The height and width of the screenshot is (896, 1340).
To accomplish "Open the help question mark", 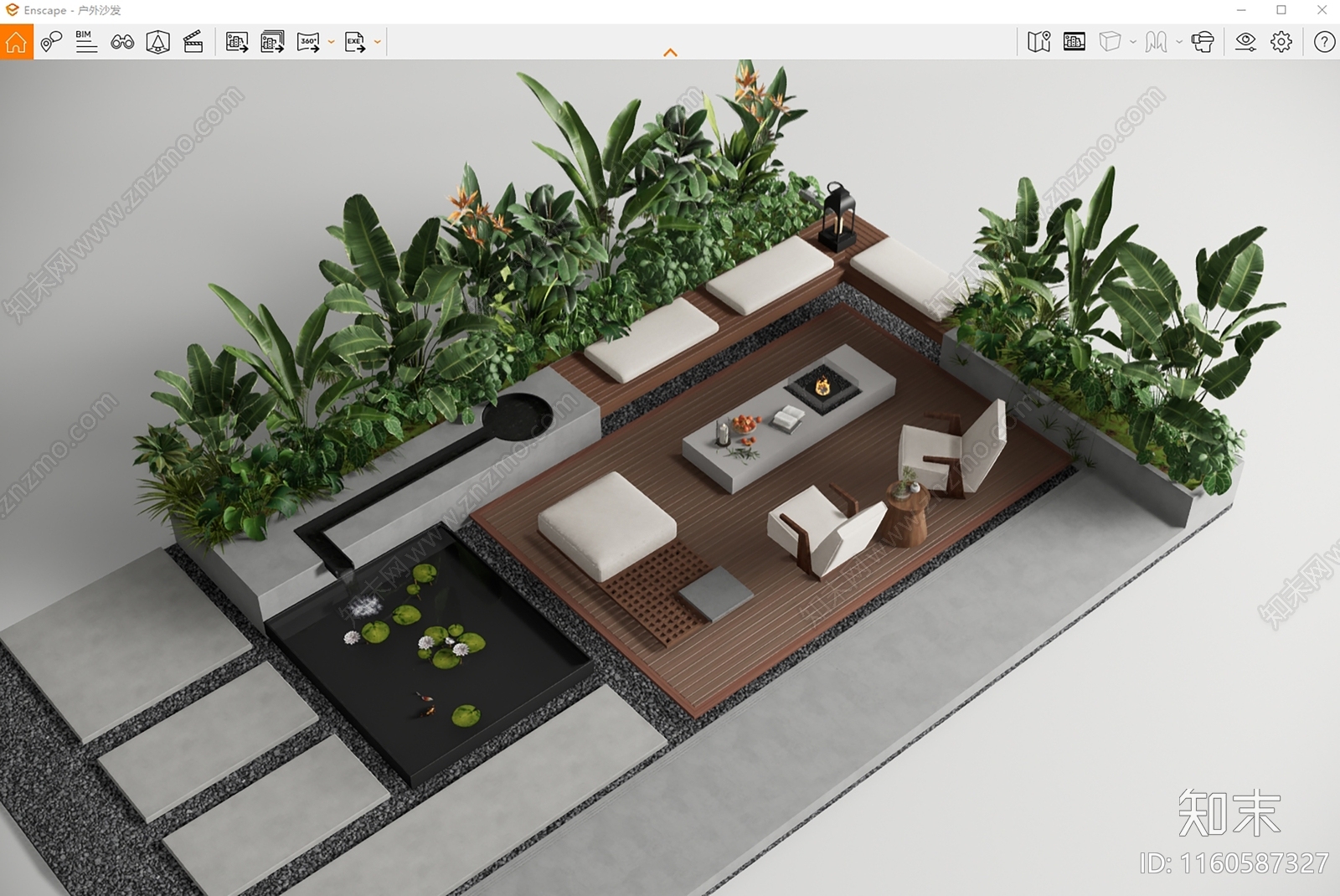I will 1324,41.
